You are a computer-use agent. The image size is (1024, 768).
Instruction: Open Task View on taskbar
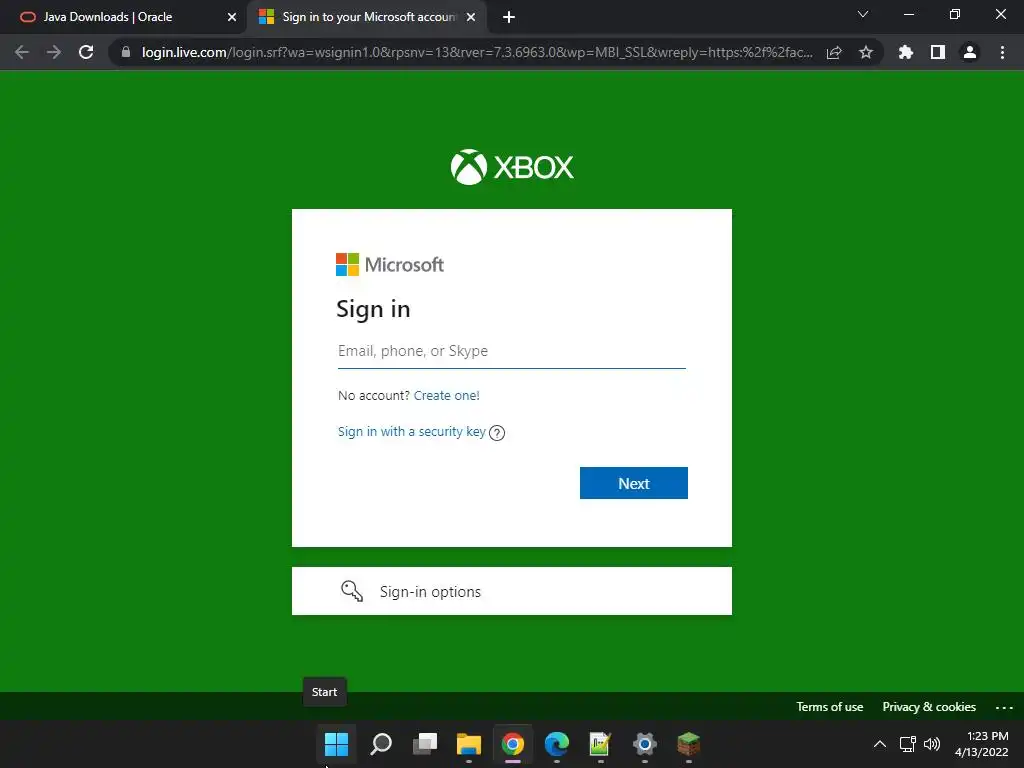(x=424, y=743)
